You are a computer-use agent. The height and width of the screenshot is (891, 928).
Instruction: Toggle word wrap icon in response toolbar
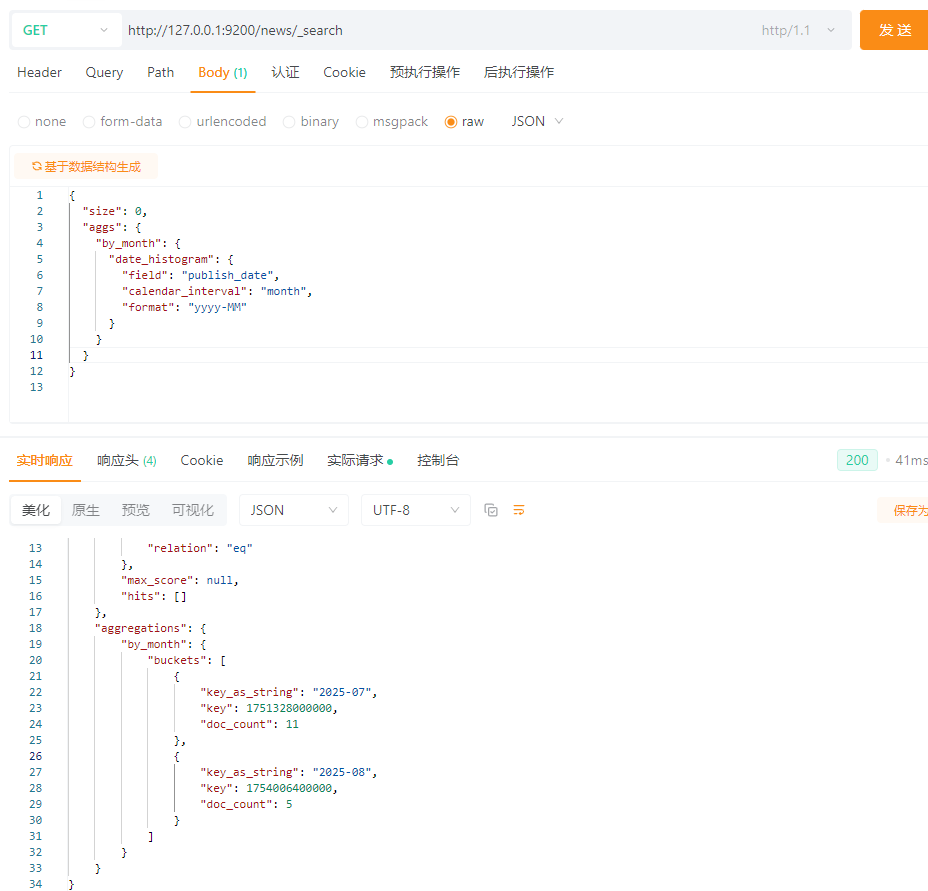(518, 510)
